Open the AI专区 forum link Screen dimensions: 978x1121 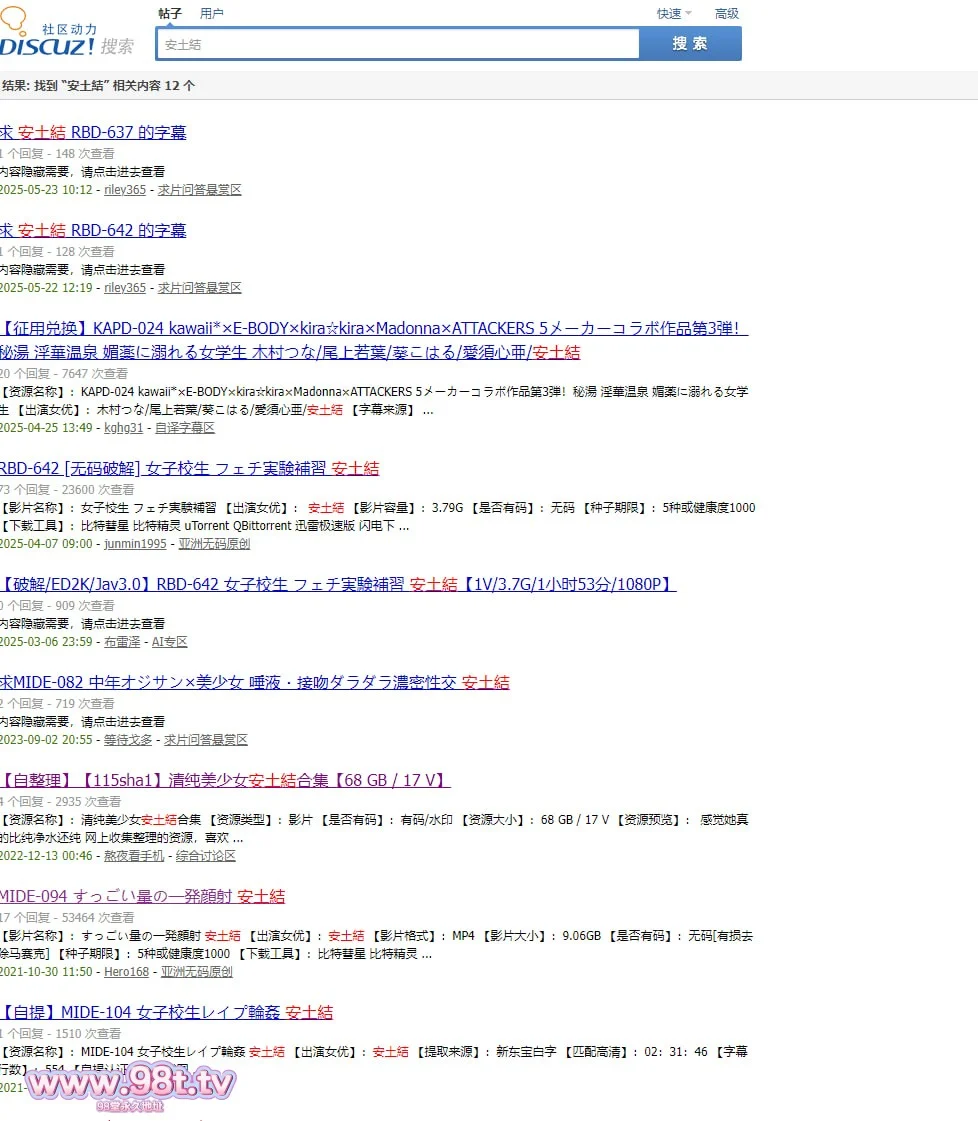pos(170,642)
